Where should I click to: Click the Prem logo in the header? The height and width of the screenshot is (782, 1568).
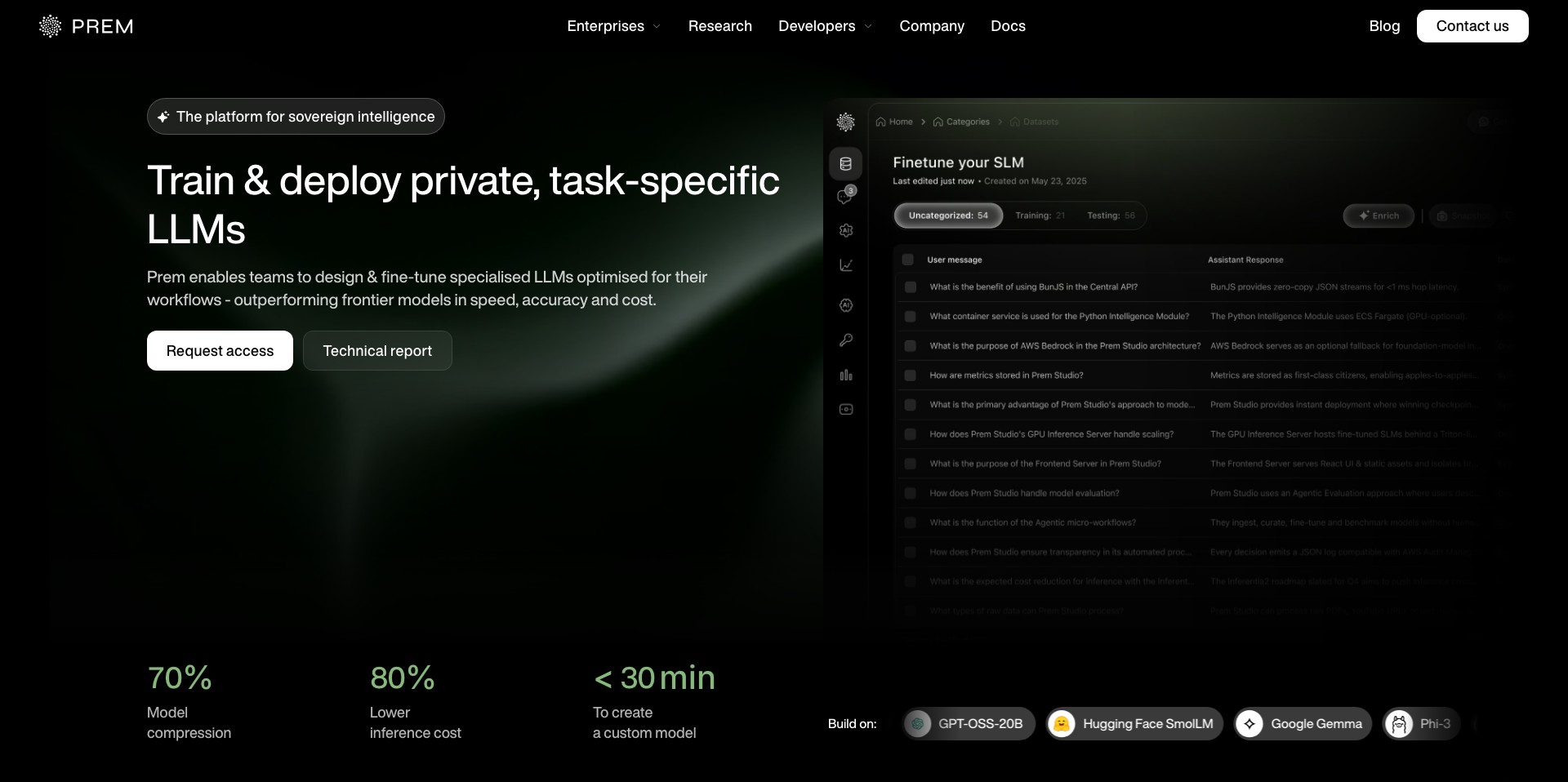(86, 26)
